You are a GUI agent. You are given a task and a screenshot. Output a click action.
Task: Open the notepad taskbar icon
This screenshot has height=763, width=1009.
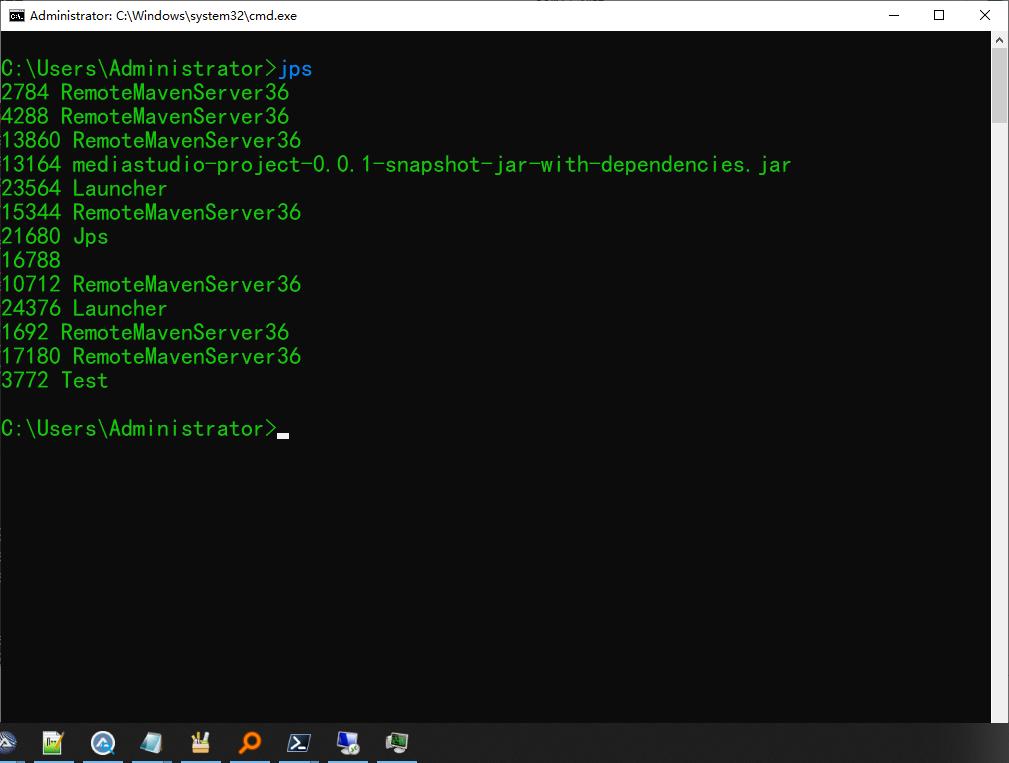151,743
